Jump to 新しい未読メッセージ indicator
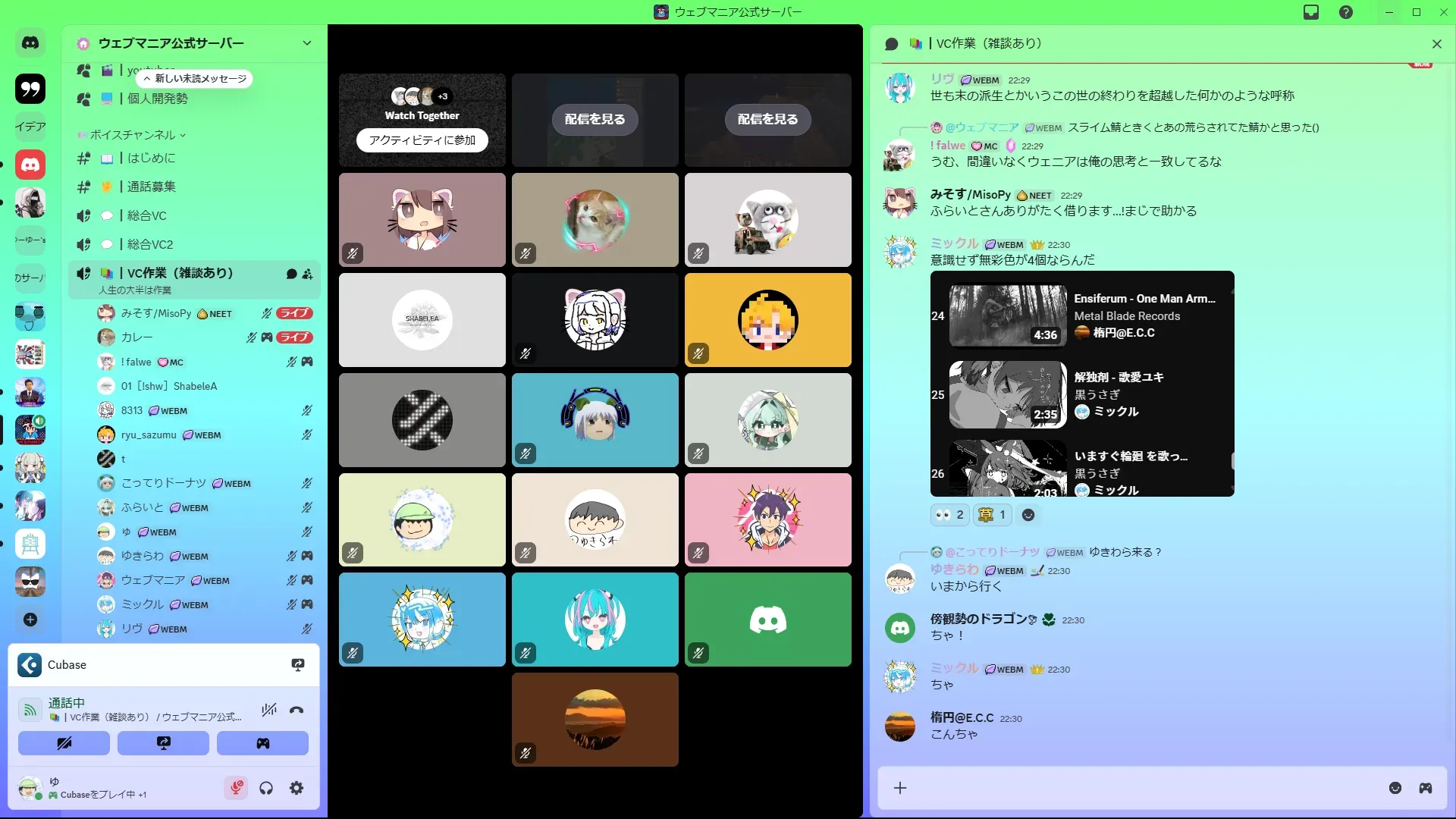This screenshot has height=819, width=1456. pos(195,78)
